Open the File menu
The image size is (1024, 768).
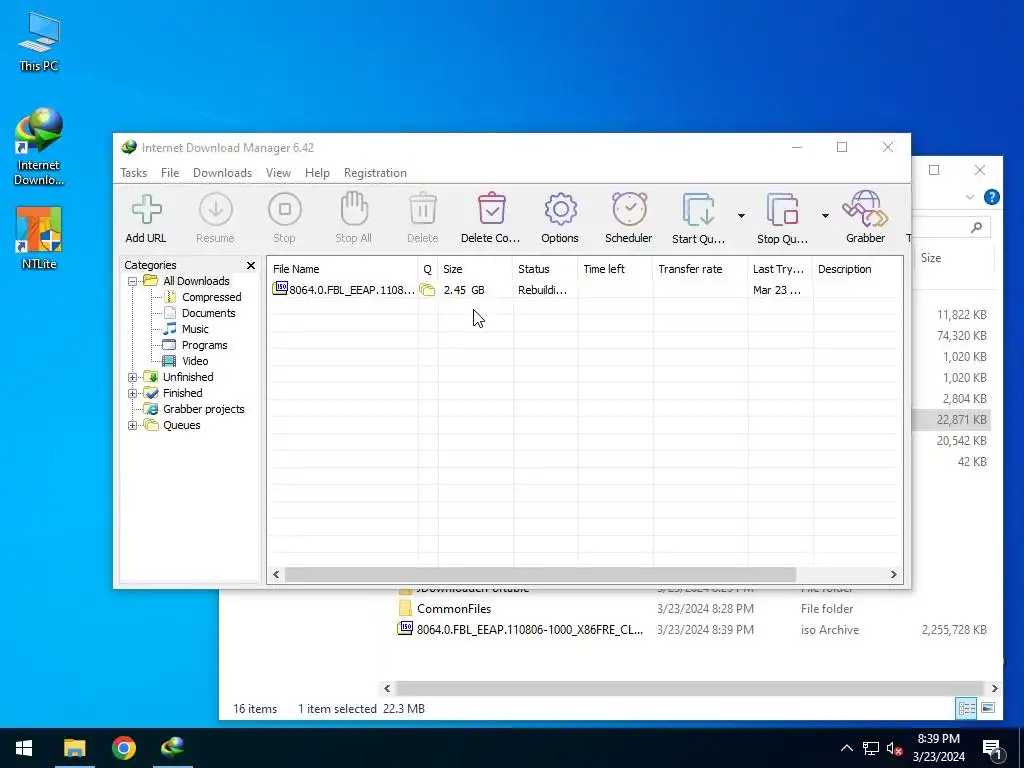[x=170, y=173]
